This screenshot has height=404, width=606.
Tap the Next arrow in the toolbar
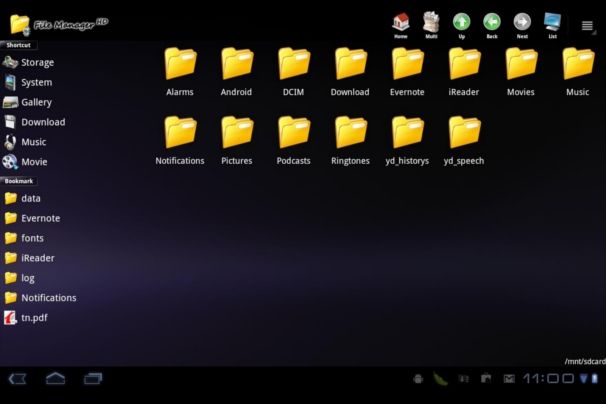coord(522,25)
